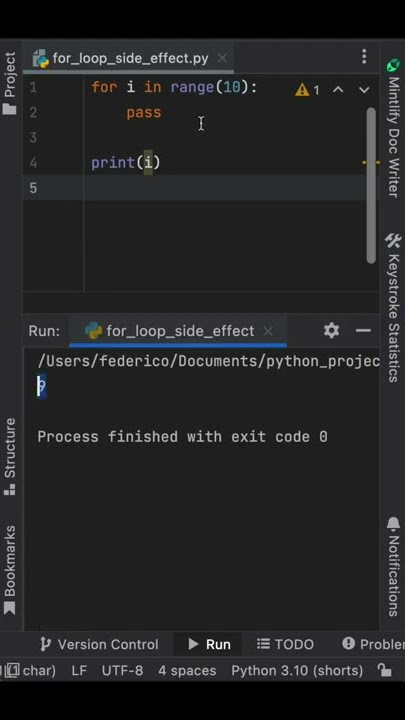This screenshot has height=720, width=405.
Task: Open the Structure tool window
Action: (10, 456)
